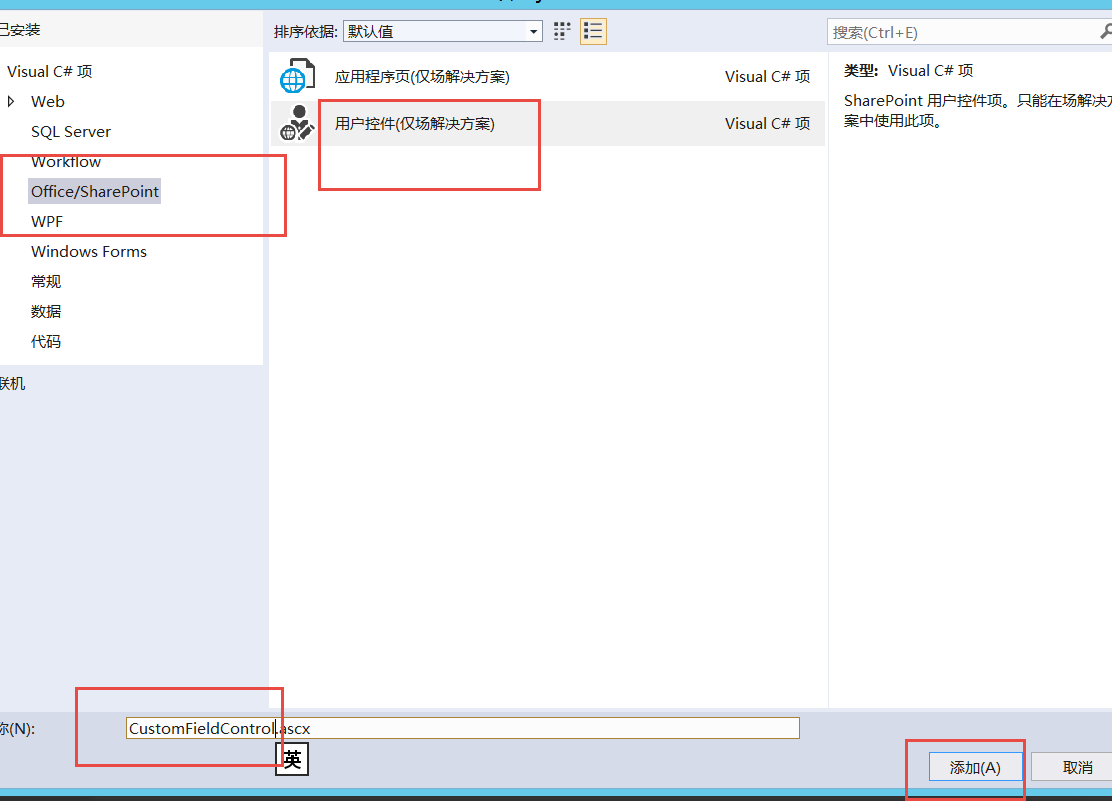Open the 联机 online section

(13, 384)
